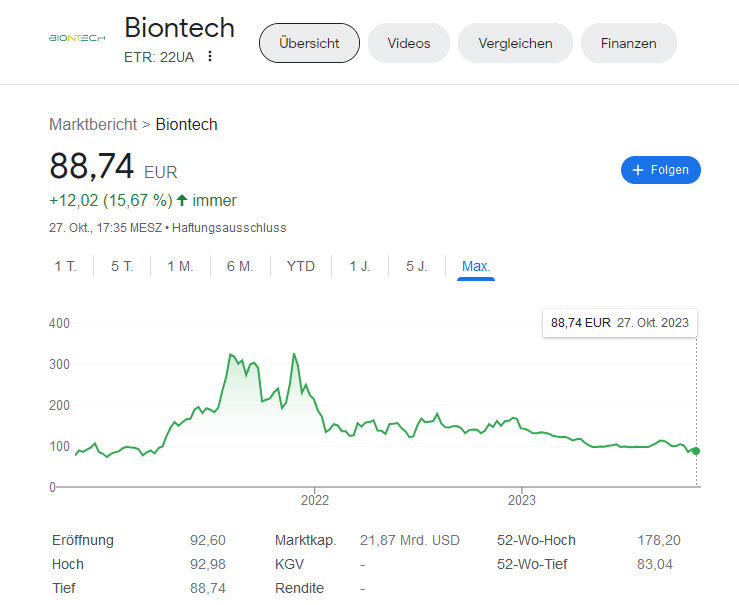Follow Biontech with the Folgen button

661,170
